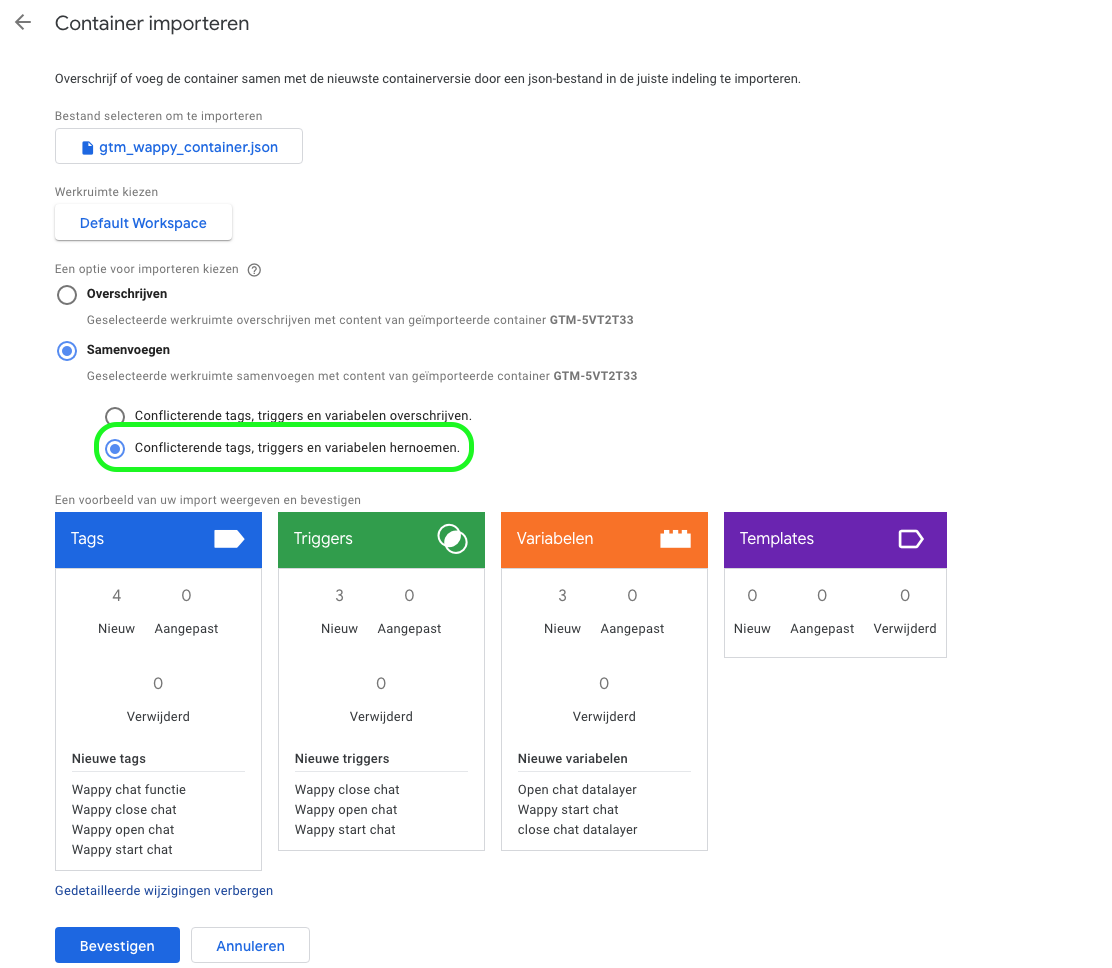Click the Variabelen orange header
1112x968 pixels.
pos(570,539)
